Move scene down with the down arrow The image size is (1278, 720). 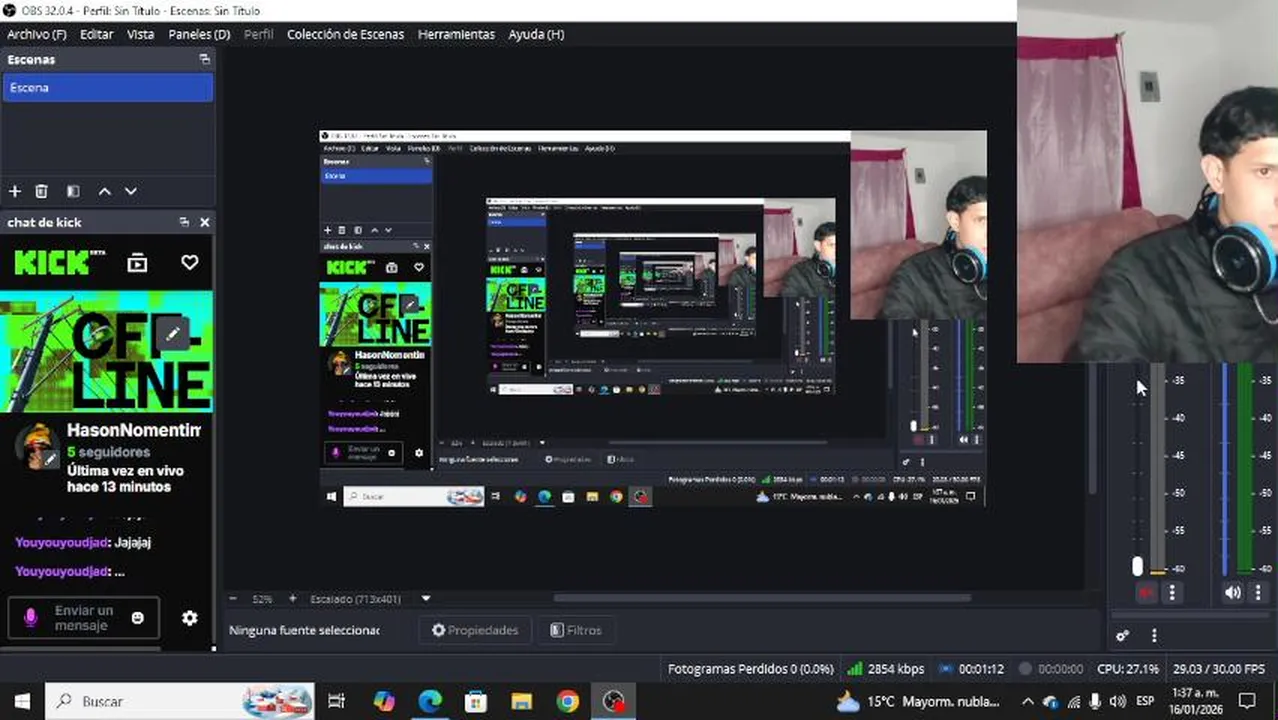130,191
